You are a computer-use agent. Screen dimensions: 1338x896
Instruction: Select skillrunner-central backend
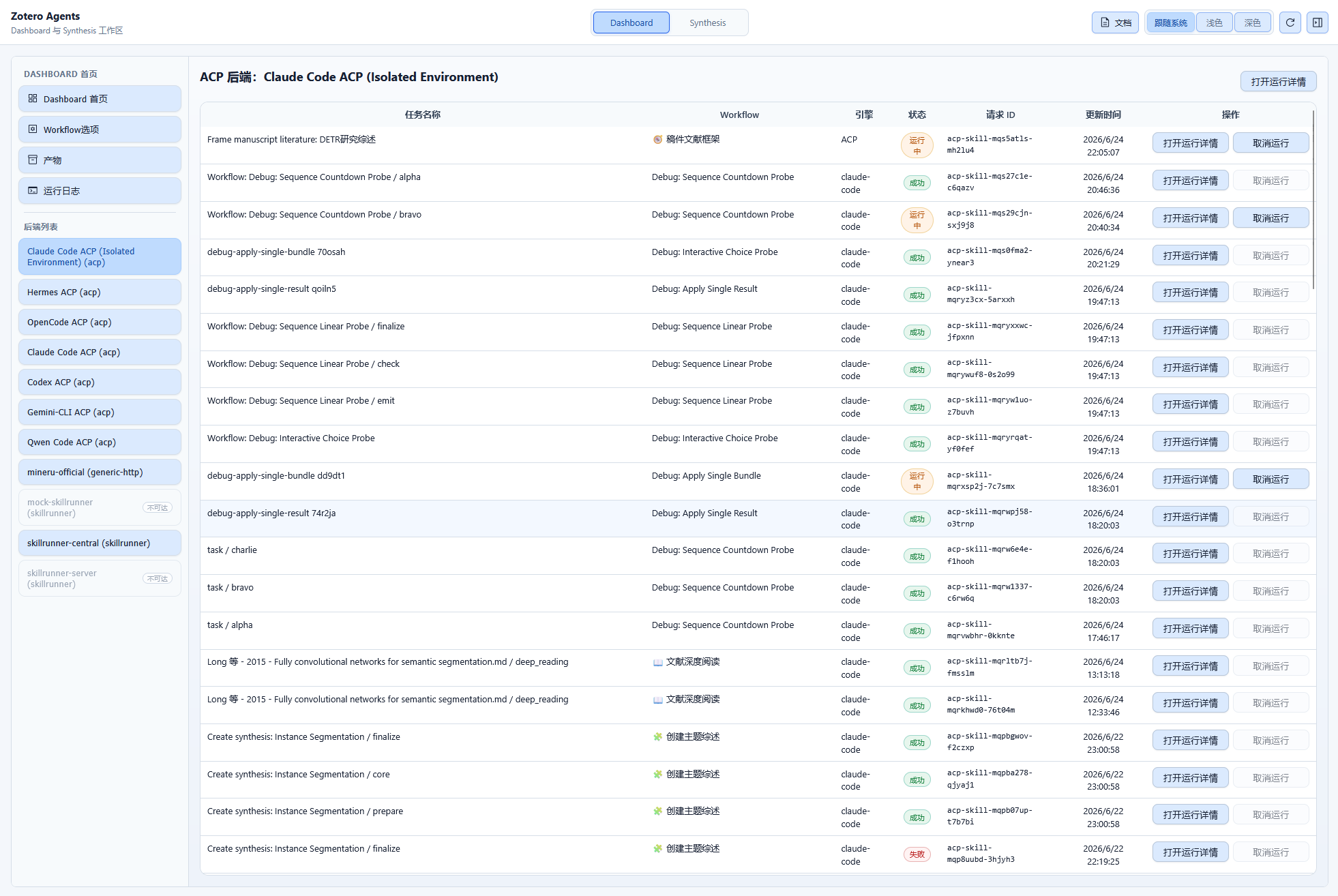tap(100, 543)
